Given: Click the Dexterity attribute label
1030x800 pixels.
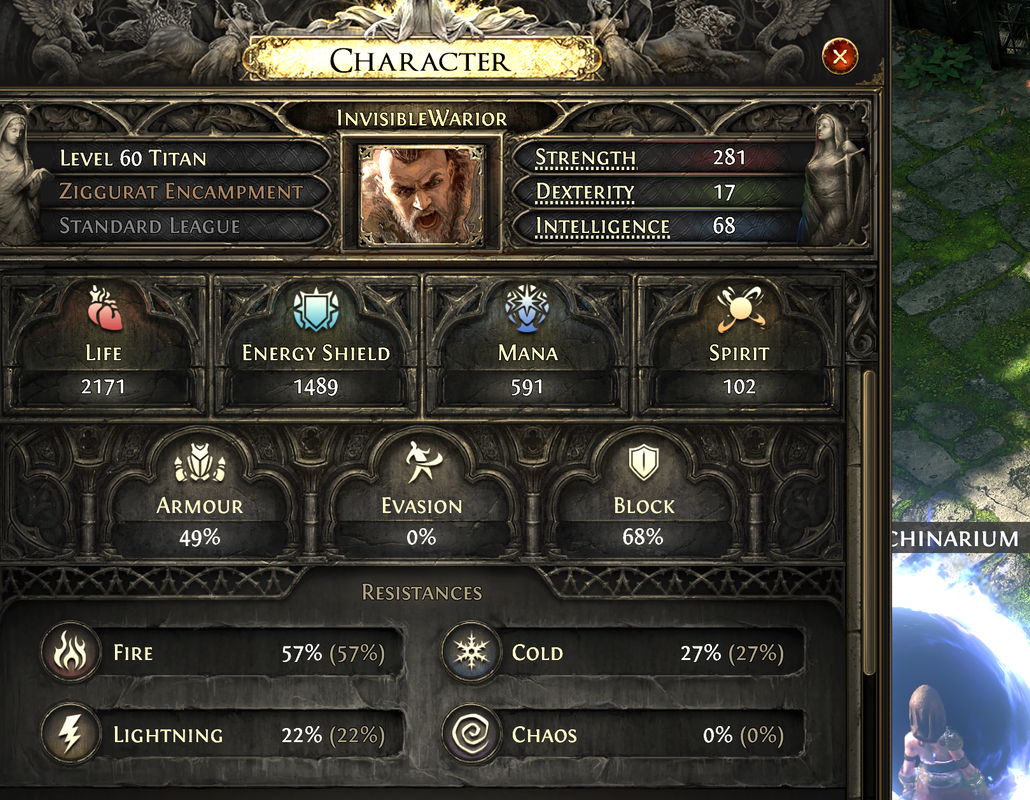Looking at the screenshot, I should point(585,192).
